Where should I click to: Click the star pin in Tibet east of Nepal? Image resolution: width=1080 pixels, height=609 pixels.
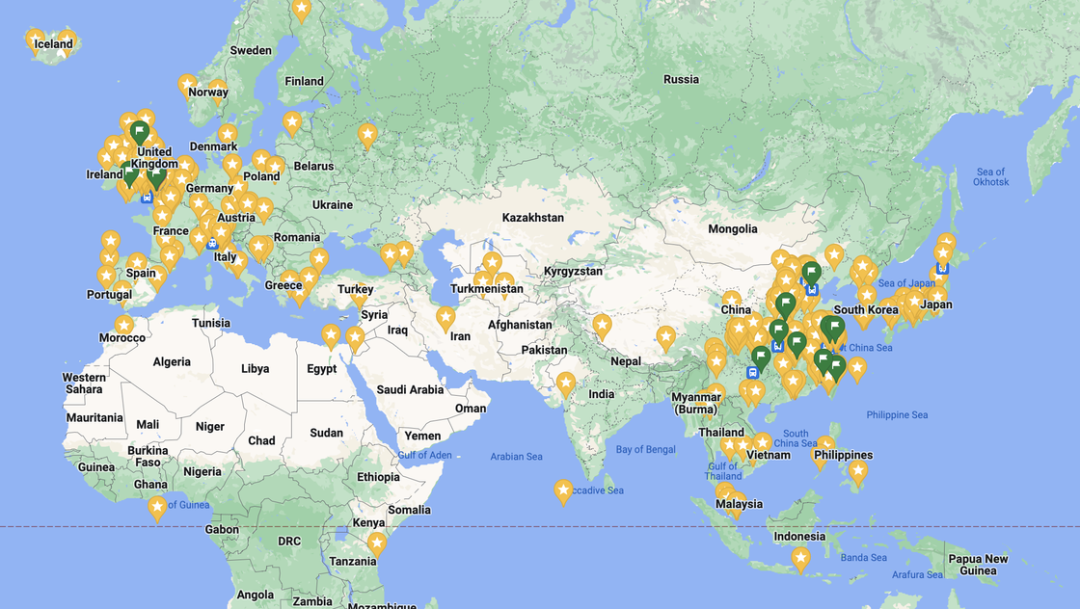pyautogui.click(x=665, y=338)
